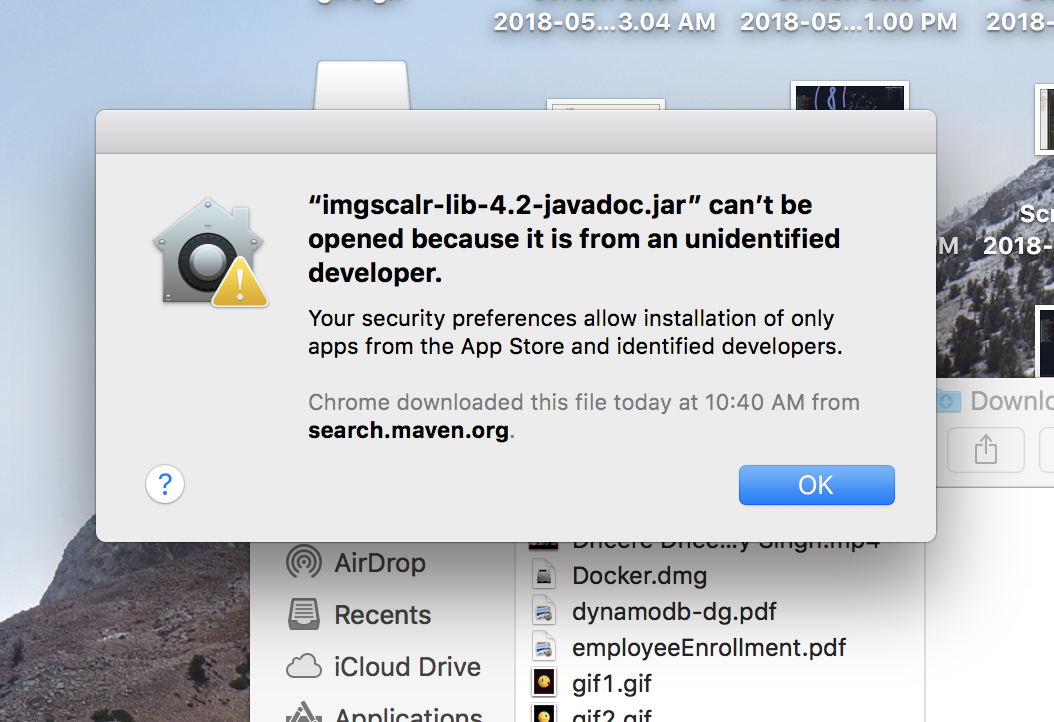Click the dark screenshot thumbnail on the desktop
The image size is (1054, 722).
850,95
